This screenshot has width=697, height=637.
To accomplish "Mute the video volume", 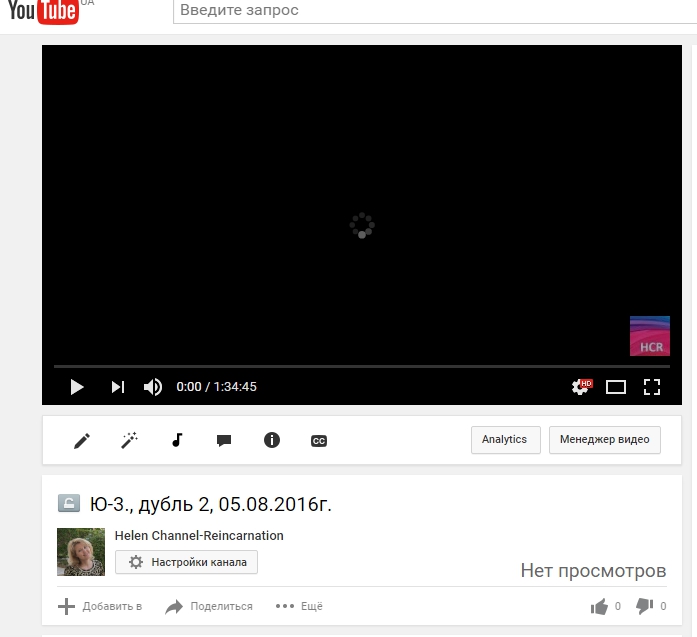I will [x=153, y=387].
